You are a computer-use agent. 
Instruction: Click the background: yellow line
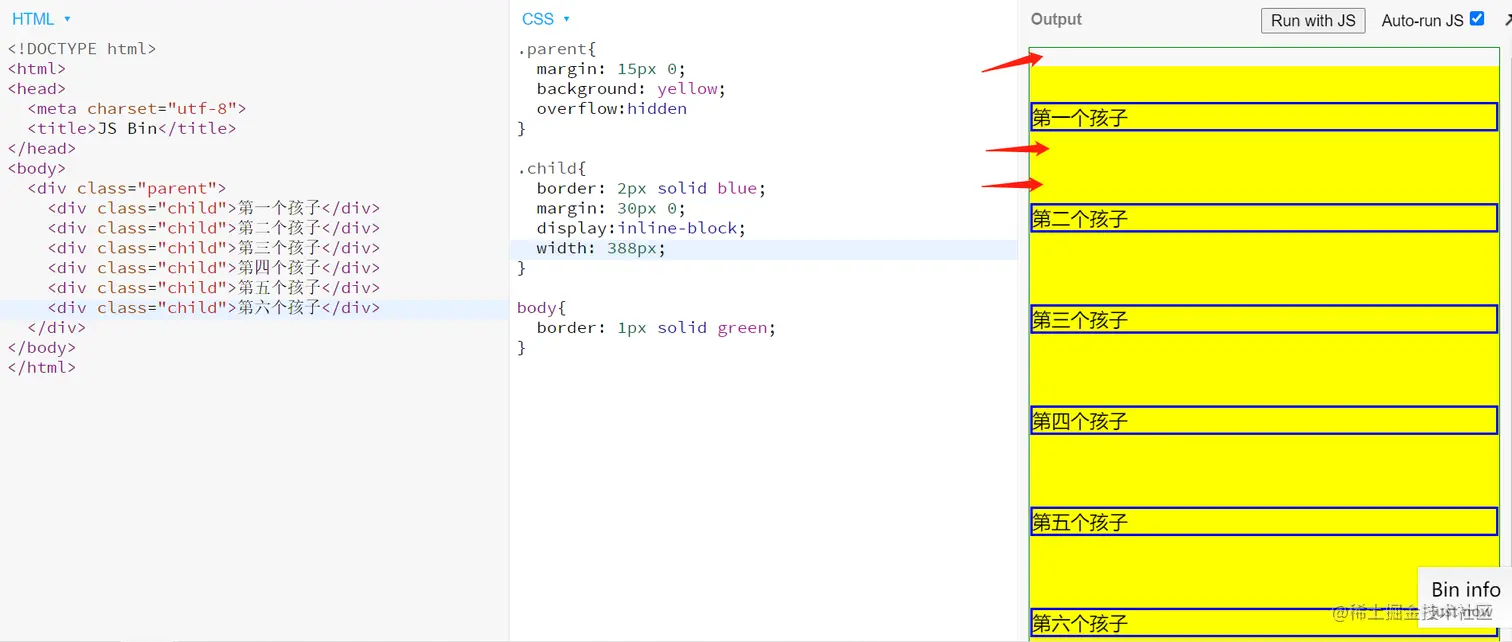(631, 88)
